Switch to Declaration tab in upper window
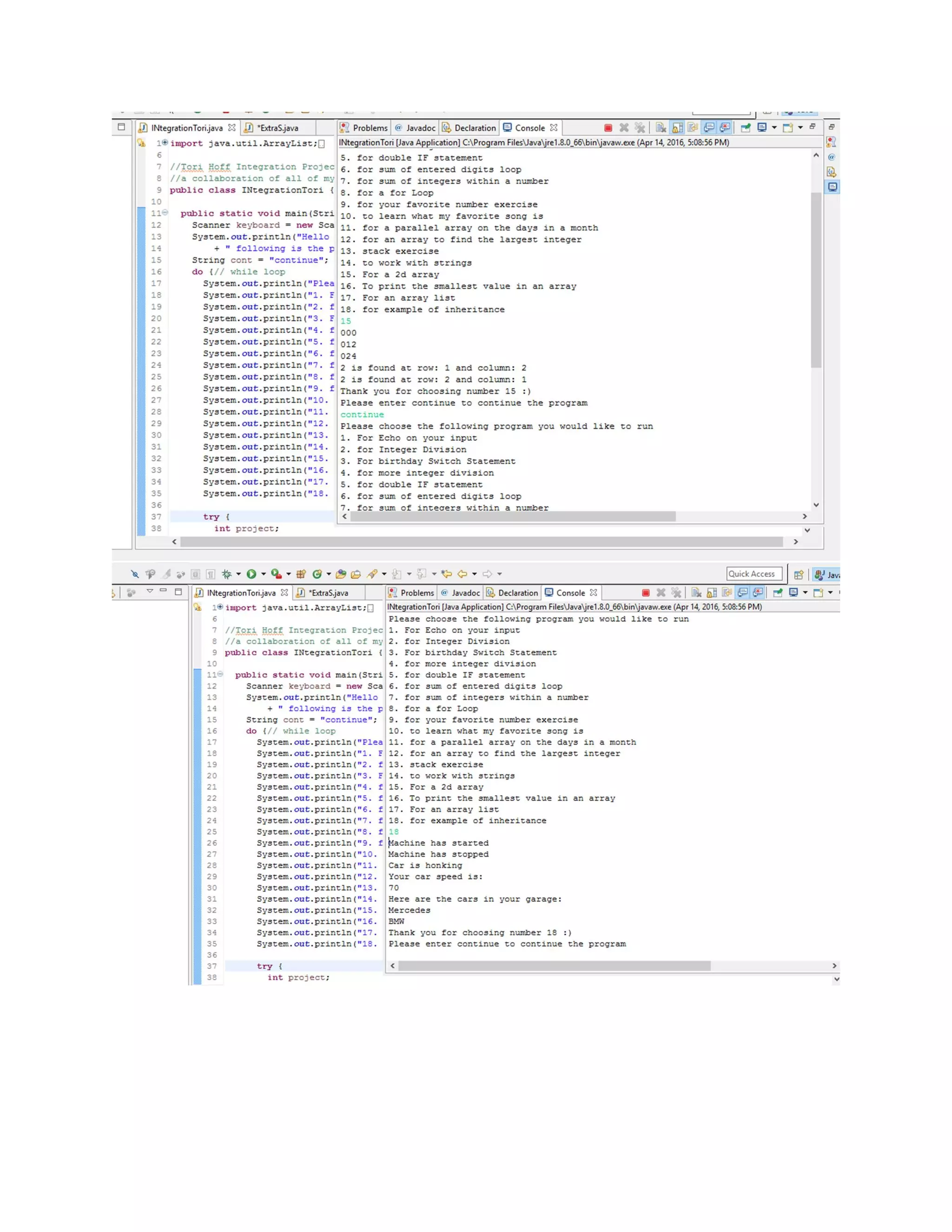This screenshot has height=1232, width=952. click(469, 128)
